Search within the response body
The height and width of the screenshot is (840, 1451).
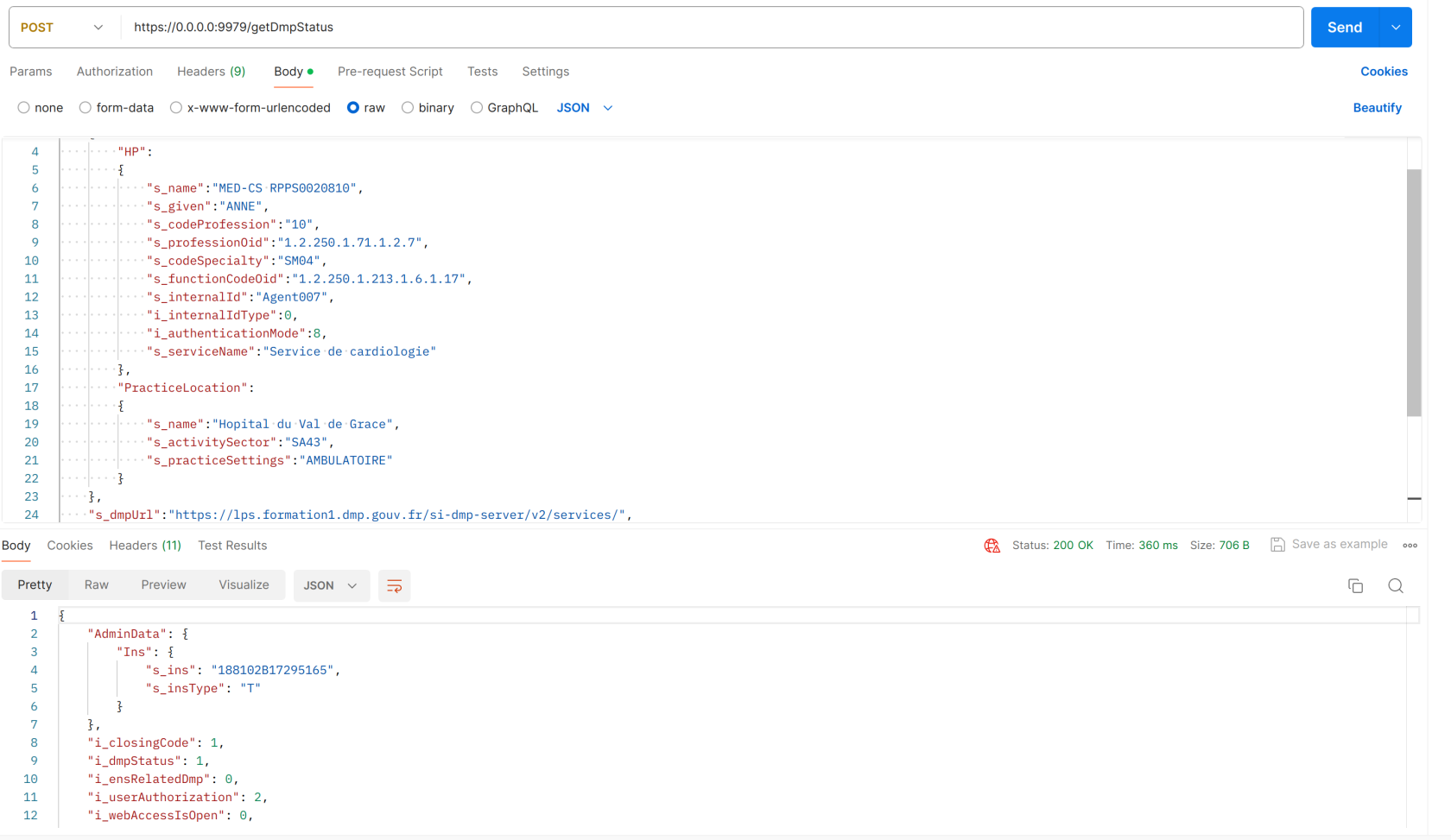[1396, 585]
